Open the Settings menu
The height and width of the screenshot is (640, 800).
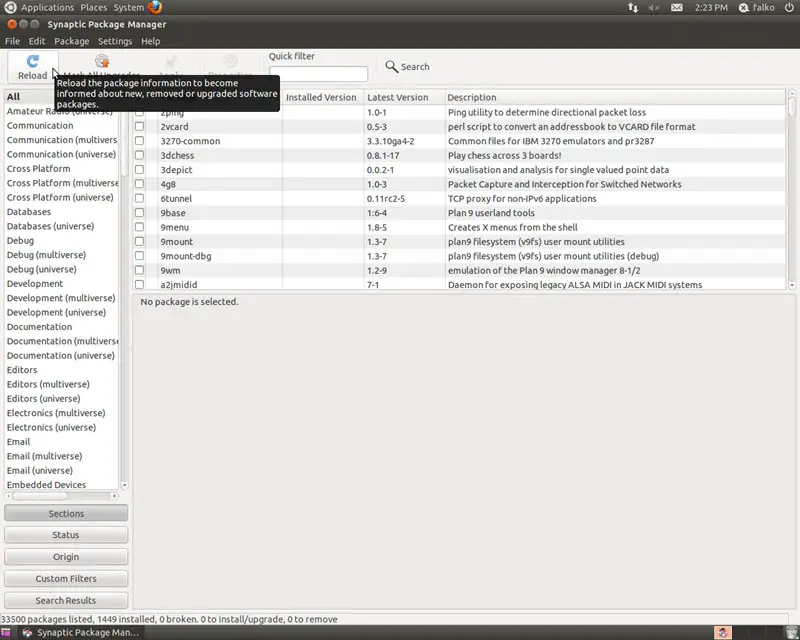(x=115, y=41)
